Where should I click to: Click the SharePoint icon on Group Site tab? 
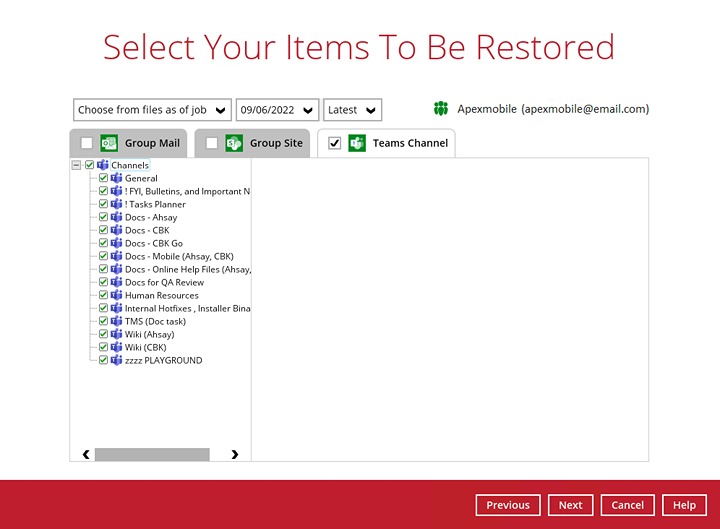click(234, 143)
